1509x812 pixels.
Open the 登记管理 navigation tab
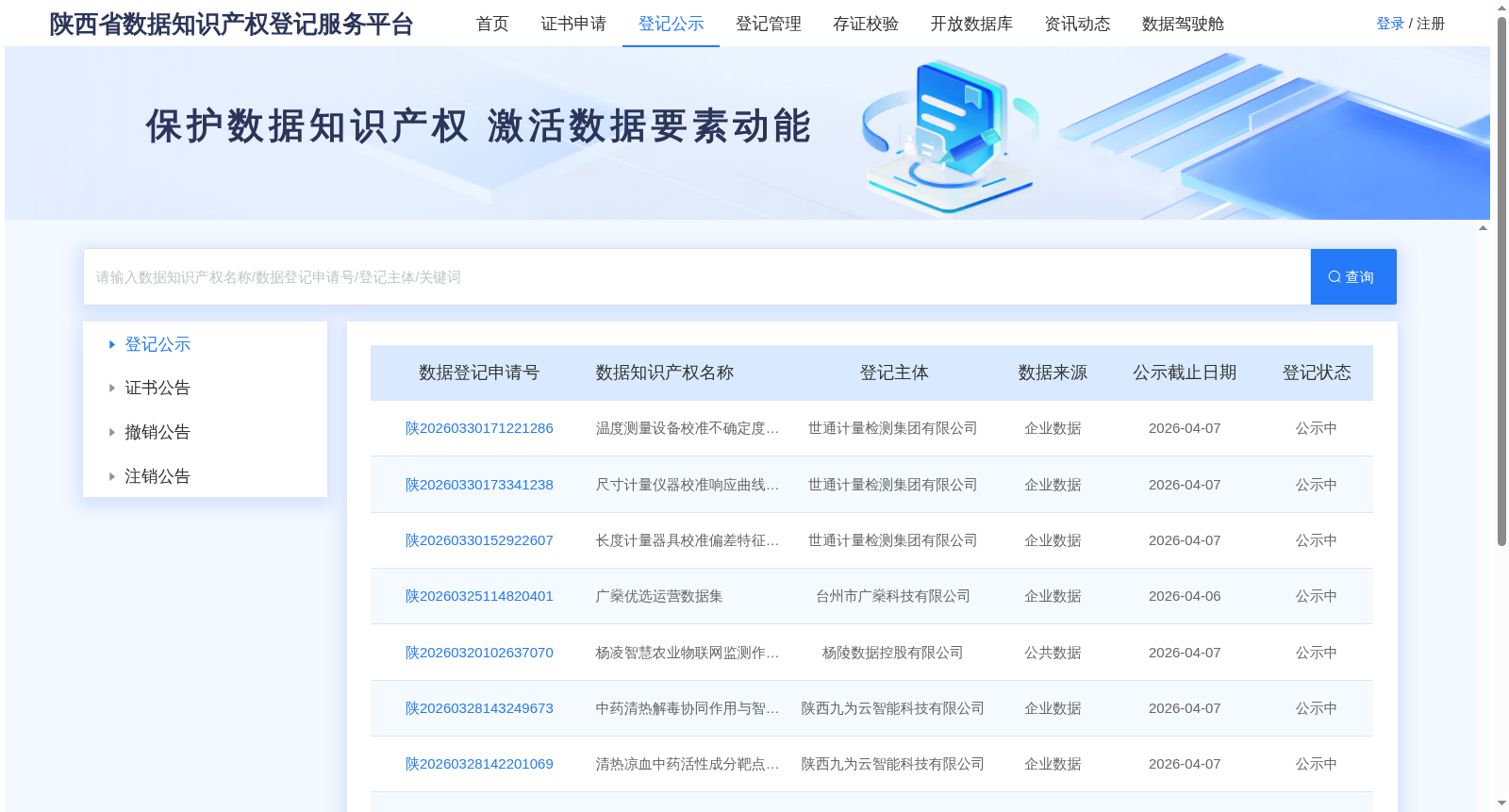coord(769,24)
